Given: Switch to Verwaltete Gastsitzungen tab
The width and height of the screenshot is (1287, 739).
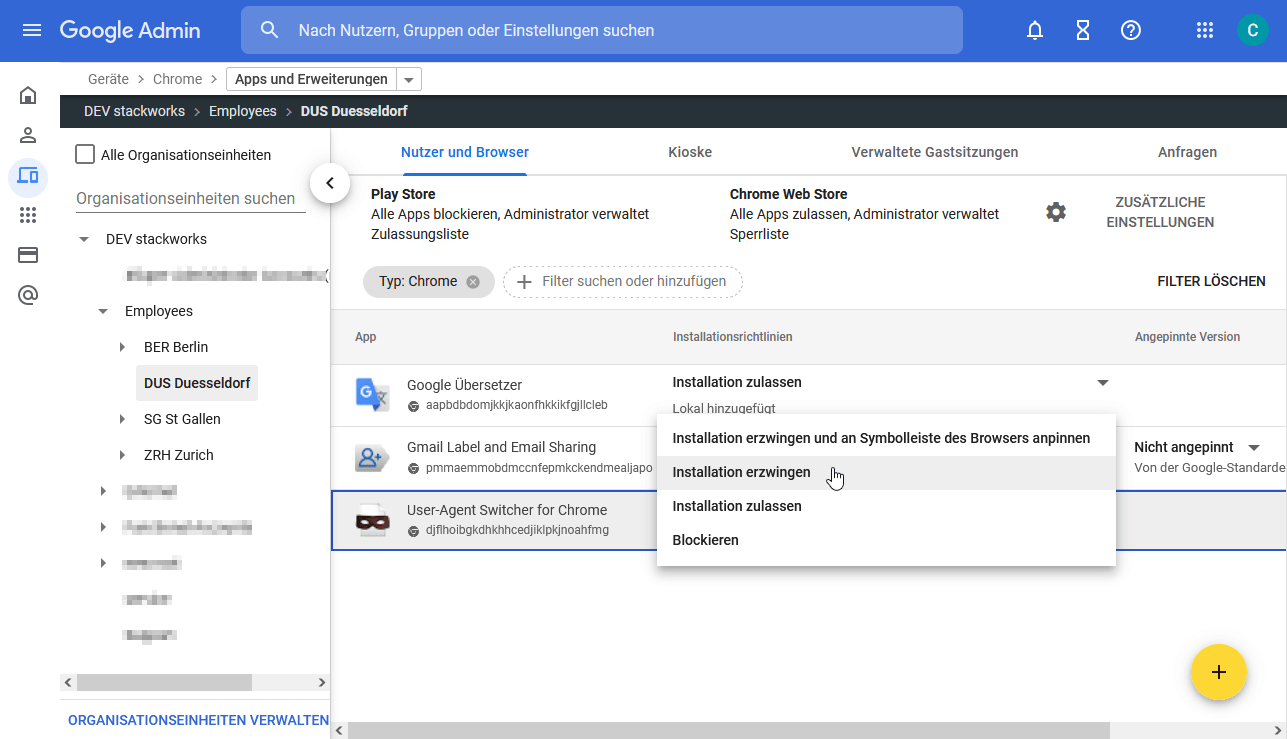Looking at the screenshot, I should click(x=935, y=152).
